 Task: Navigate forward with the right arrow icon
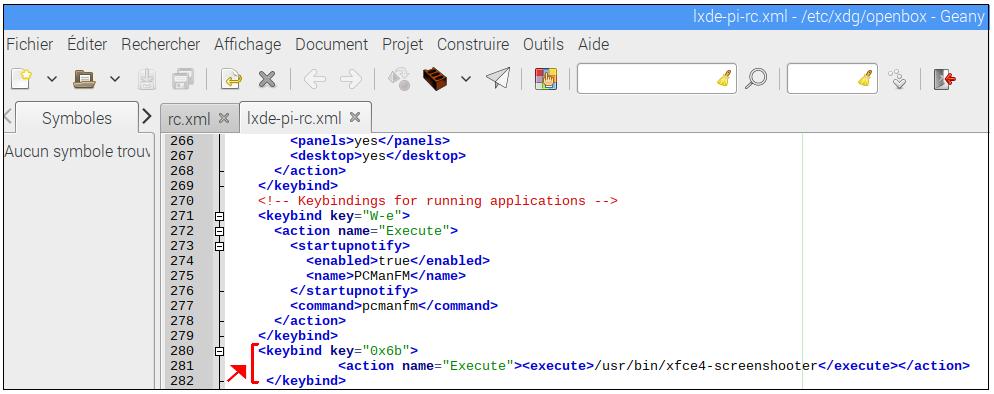click(351, 79)
